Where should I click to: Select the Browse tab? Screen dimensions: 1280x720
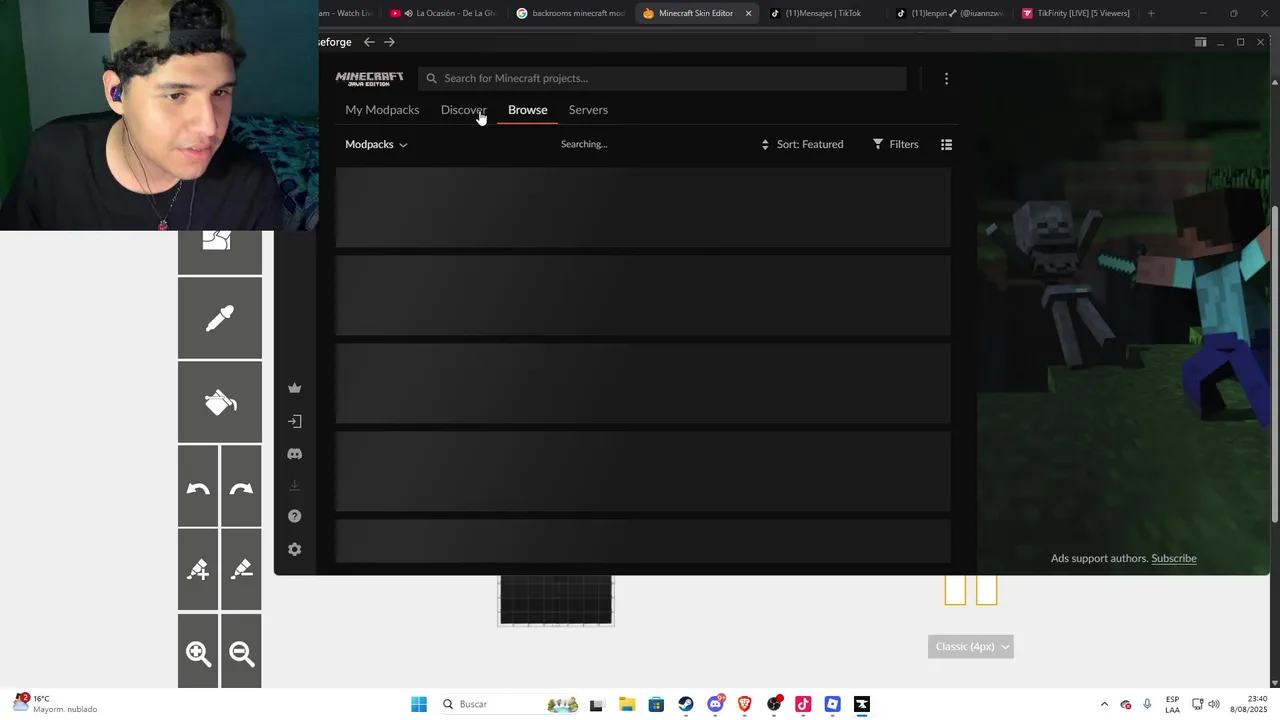pos(527,110)
